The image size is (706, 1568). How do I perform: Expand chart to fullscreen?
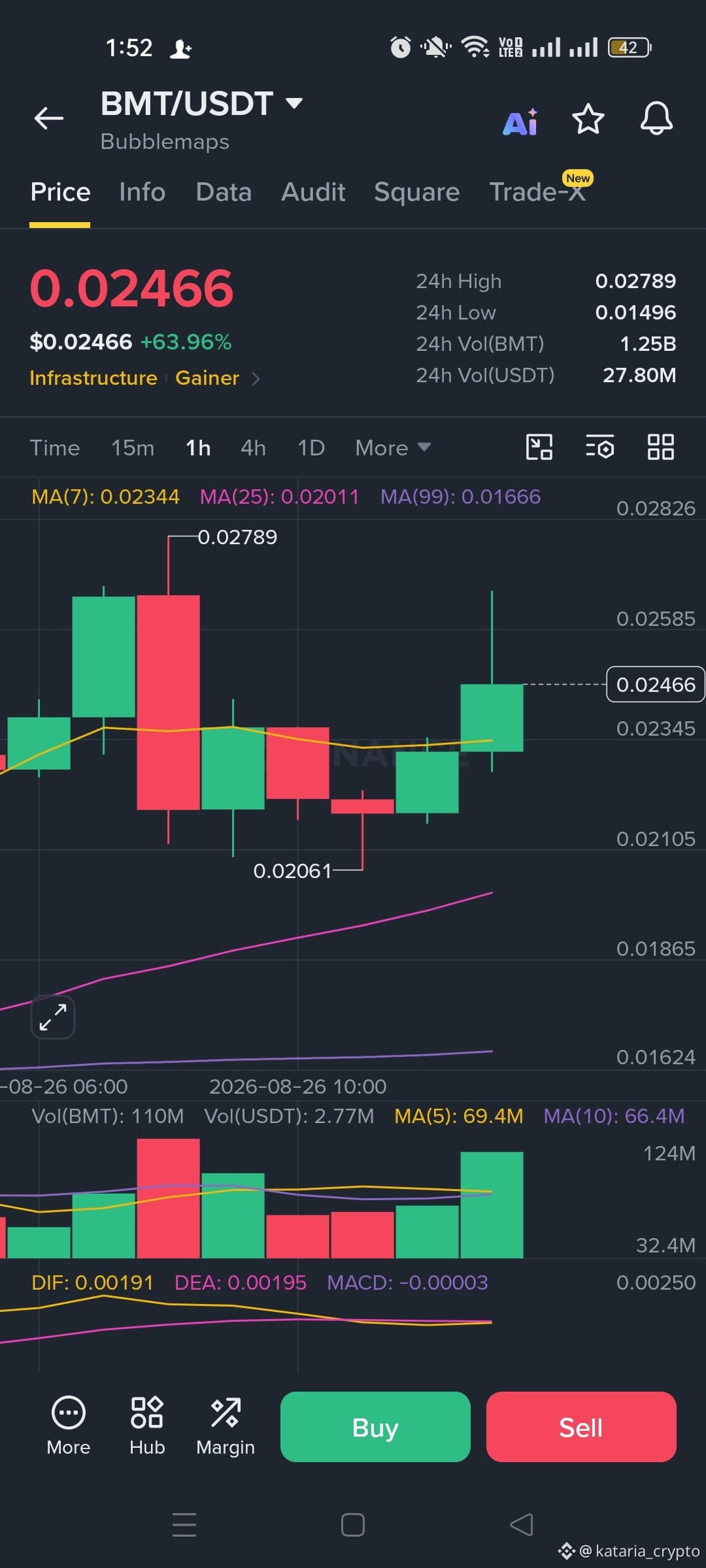tap(53, 1017)
